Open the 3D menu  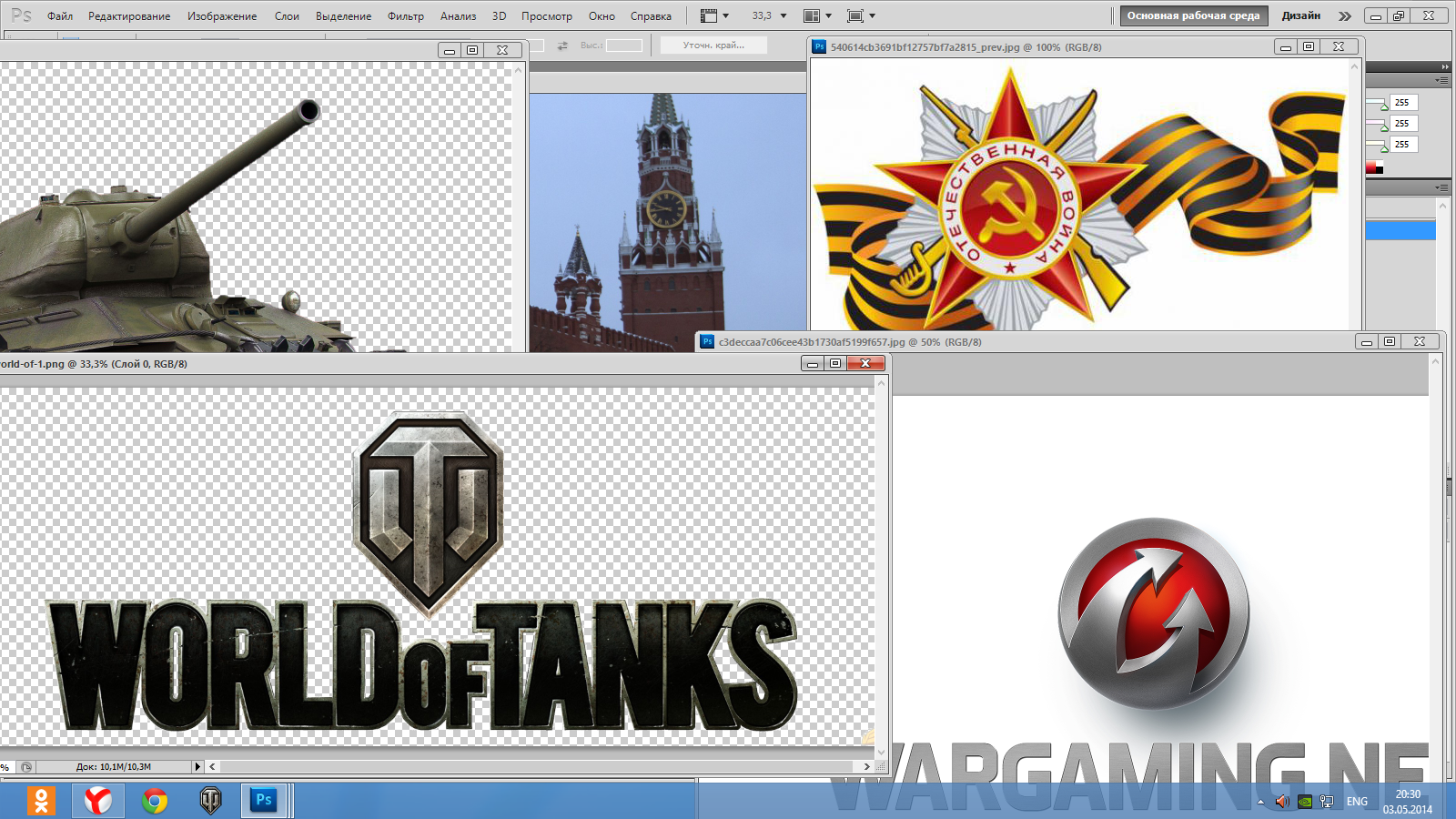pos(499,15)
